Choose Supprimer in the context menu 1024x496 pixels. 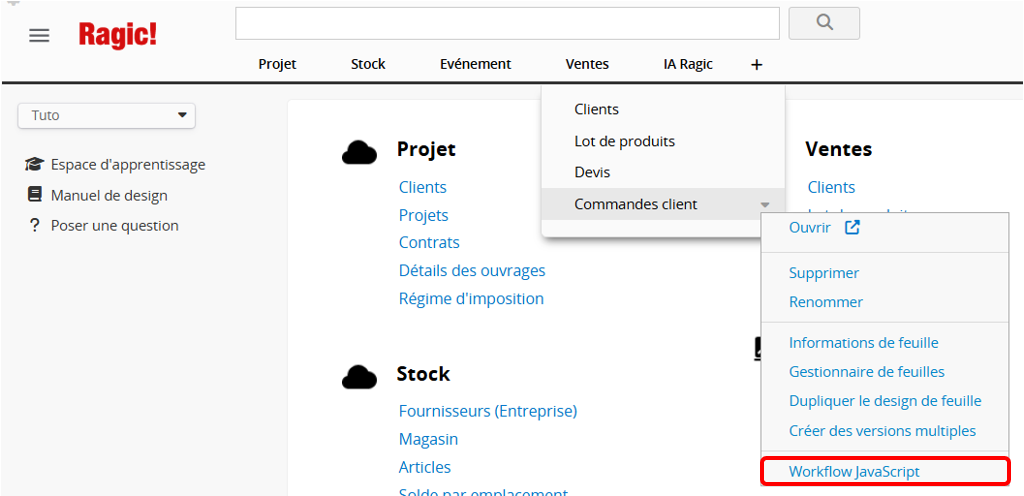[x=824, y=273]
